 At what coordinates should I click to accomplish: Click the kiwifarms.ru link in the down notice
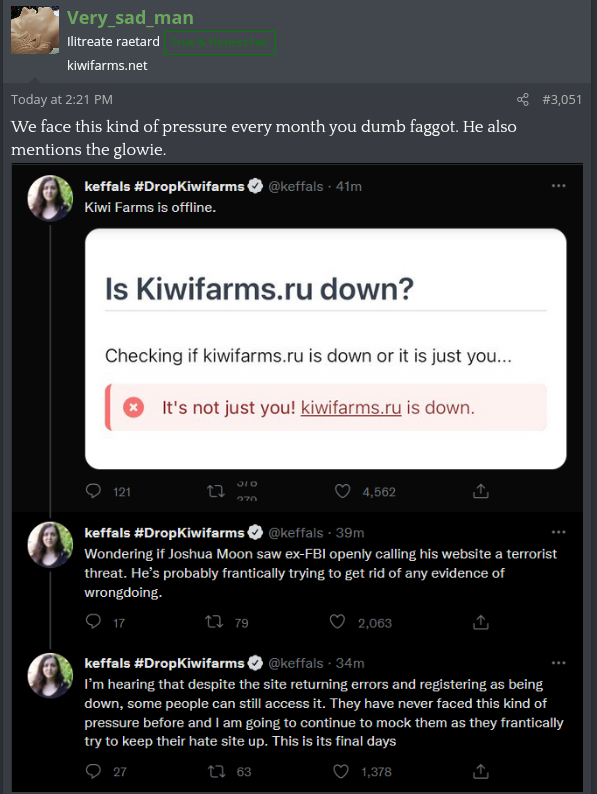pyautogui.click(x=351, y=408)
